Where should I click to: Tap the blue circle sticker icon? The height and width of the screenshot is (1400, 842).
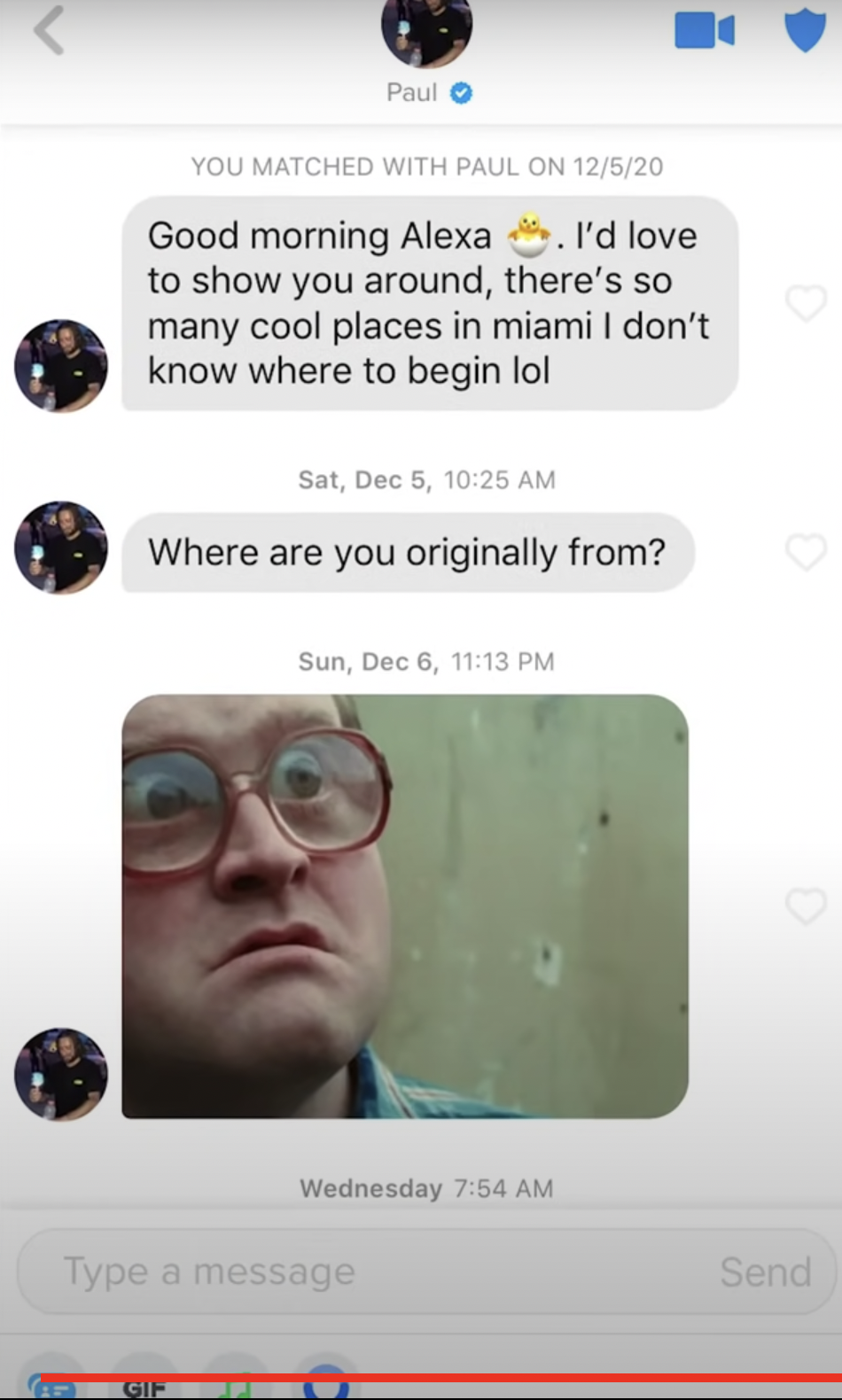click(326, 1382)
